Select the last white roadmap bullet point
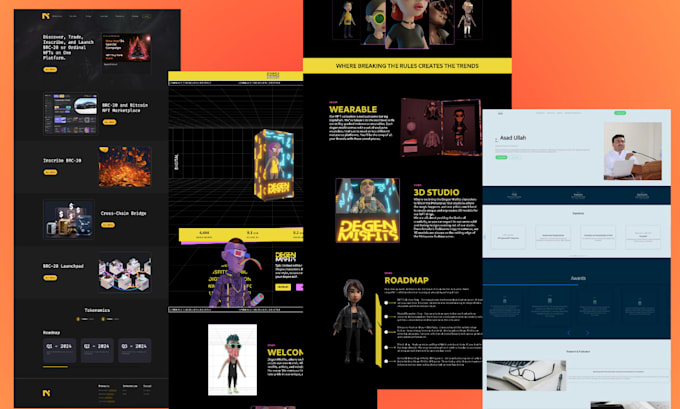The height and width of the screenshot is (409, 680). (x=386, y=361)
